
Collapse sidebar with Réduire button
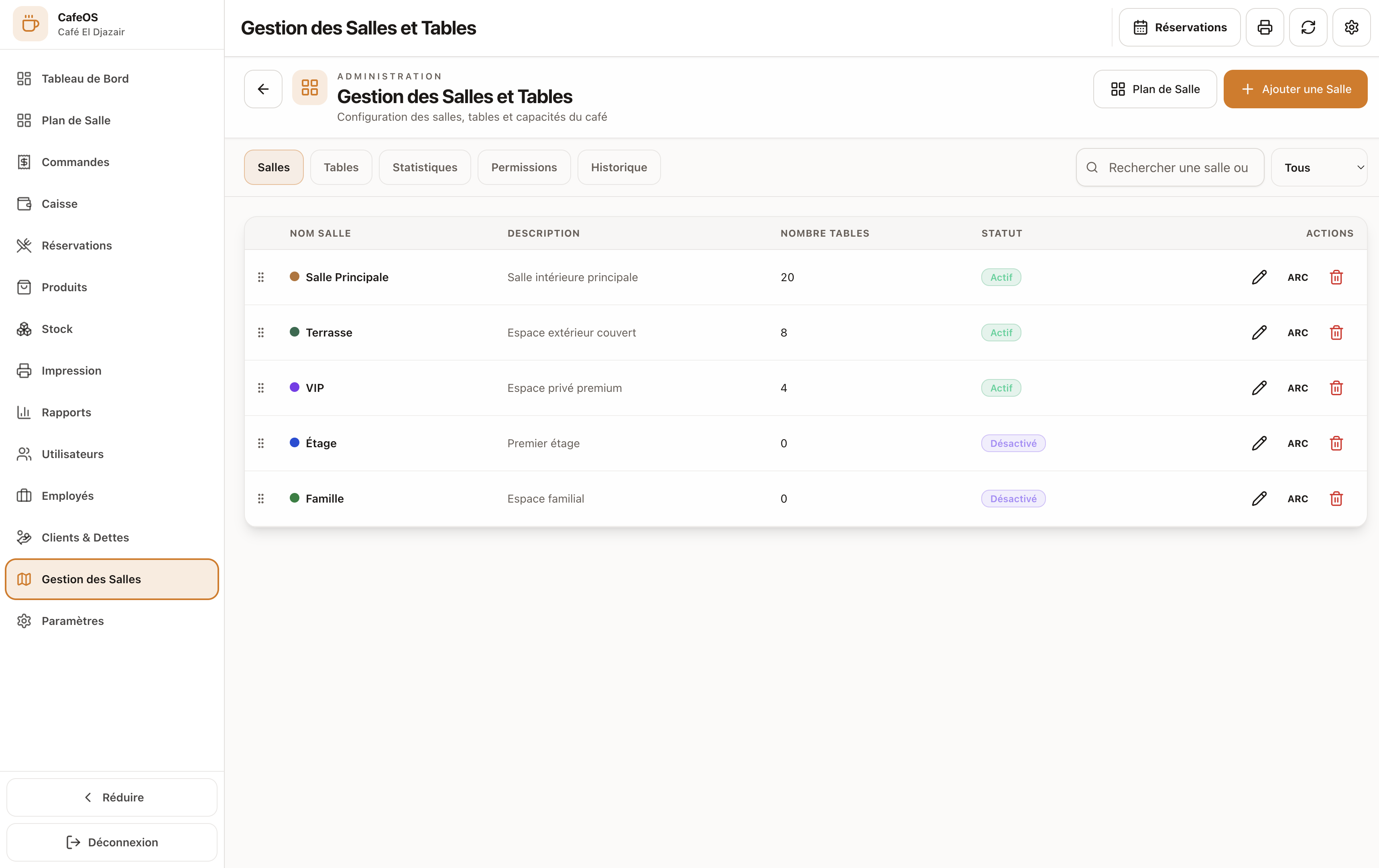click(112, 797)
